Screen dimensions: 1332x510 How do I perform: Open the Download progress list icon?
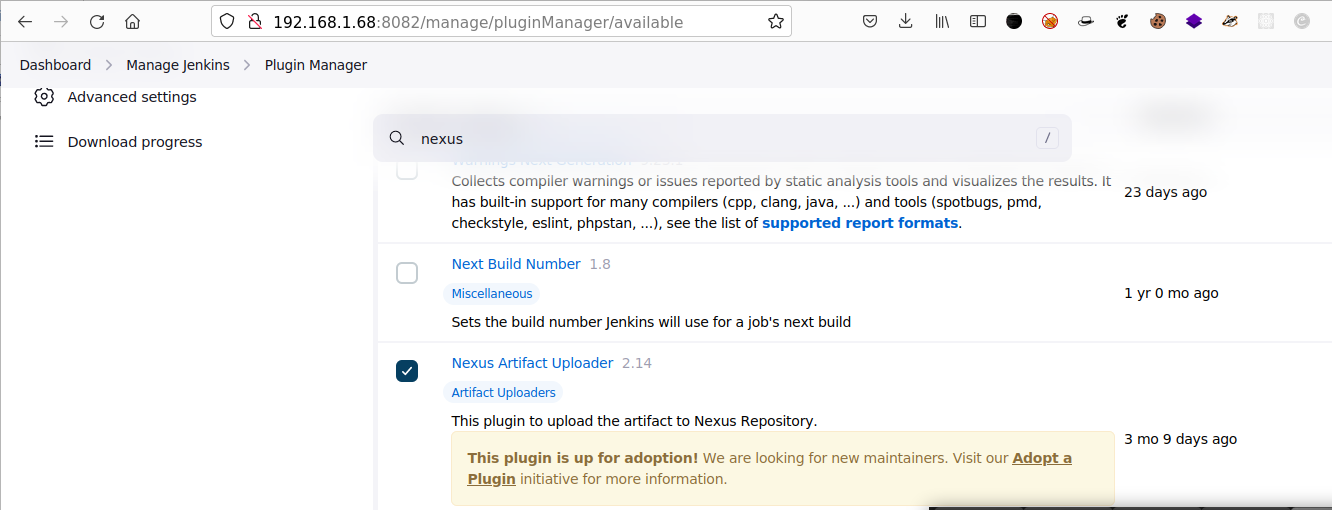tap(44, 142)
